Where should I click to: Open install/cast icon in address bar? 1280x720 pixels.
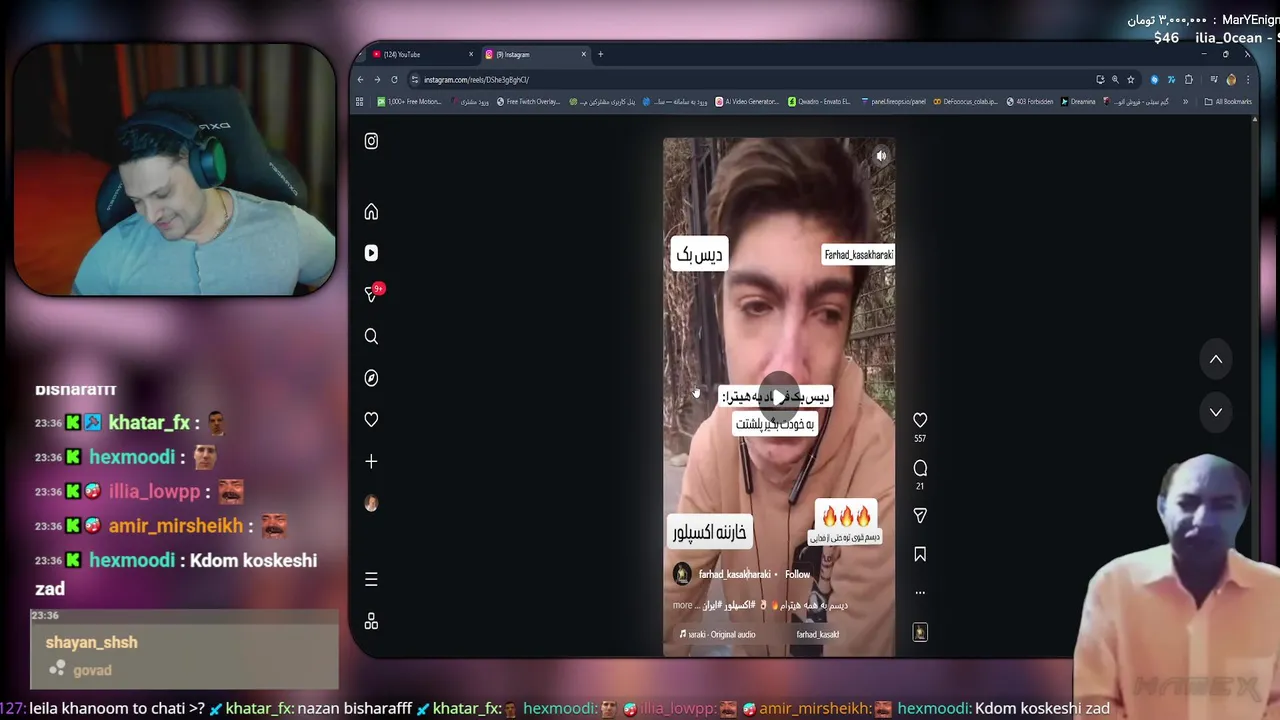[1100, 79]
